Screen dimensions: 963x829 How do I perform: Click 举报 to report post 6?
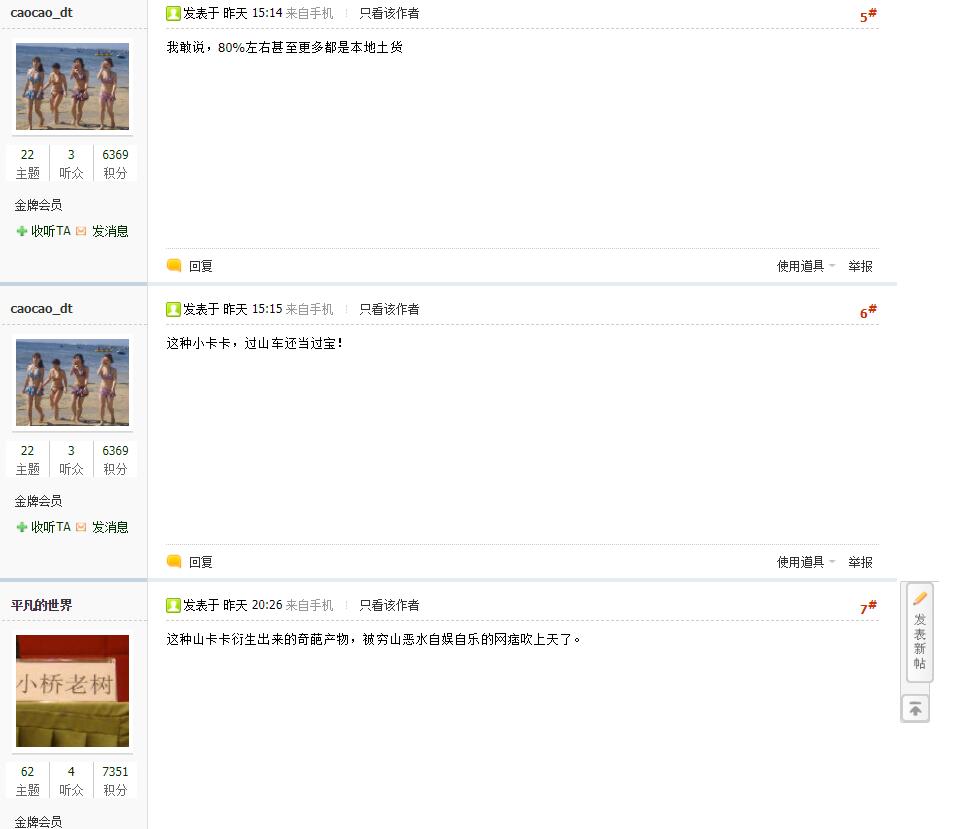point(860,562)
